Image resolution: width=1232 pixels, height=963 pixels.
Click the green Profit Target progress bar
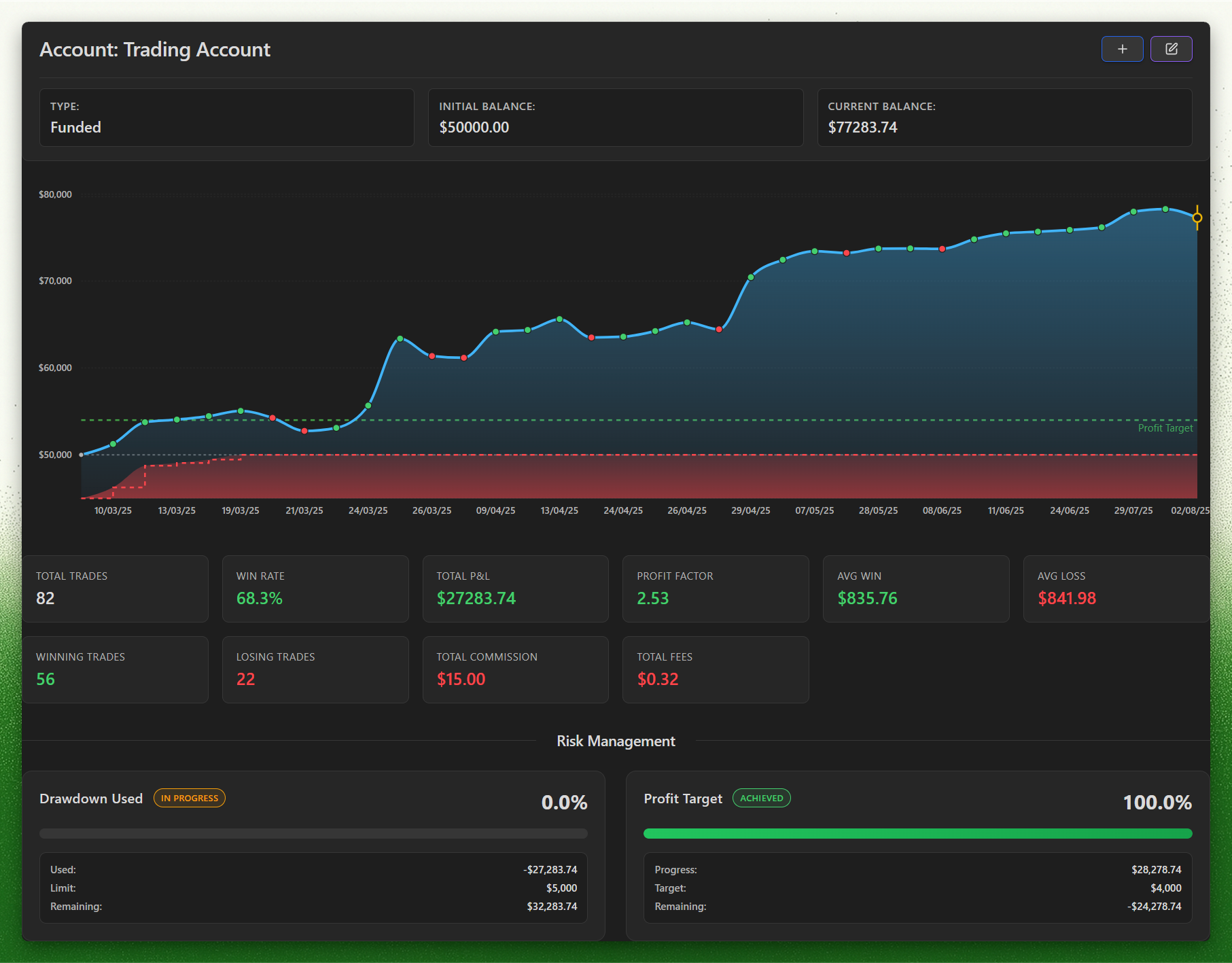pyautogui.click(x=917, y=833)
